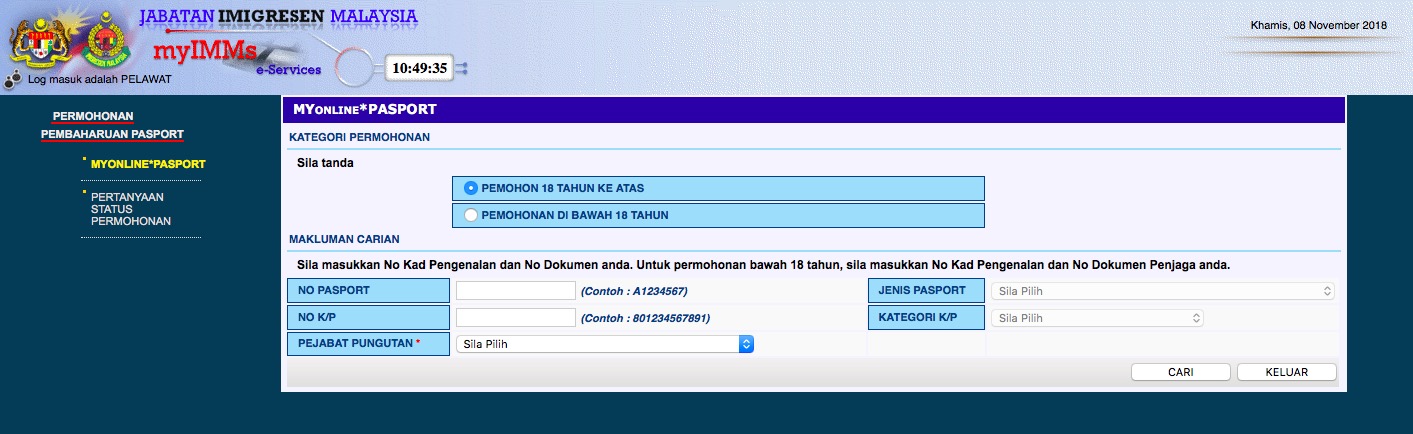Click the Permohonan heading link
Image resolution: width=1413 pixels, height=434 pixels.
click(x=93, y=116)
